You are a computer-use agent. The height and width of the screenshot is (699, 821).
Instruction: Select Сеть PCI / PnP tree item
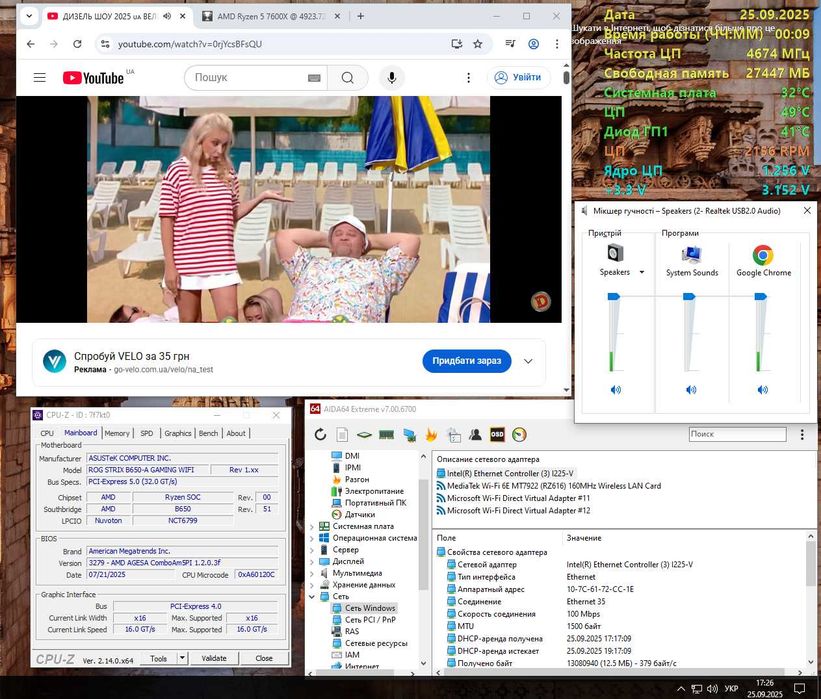370,620
